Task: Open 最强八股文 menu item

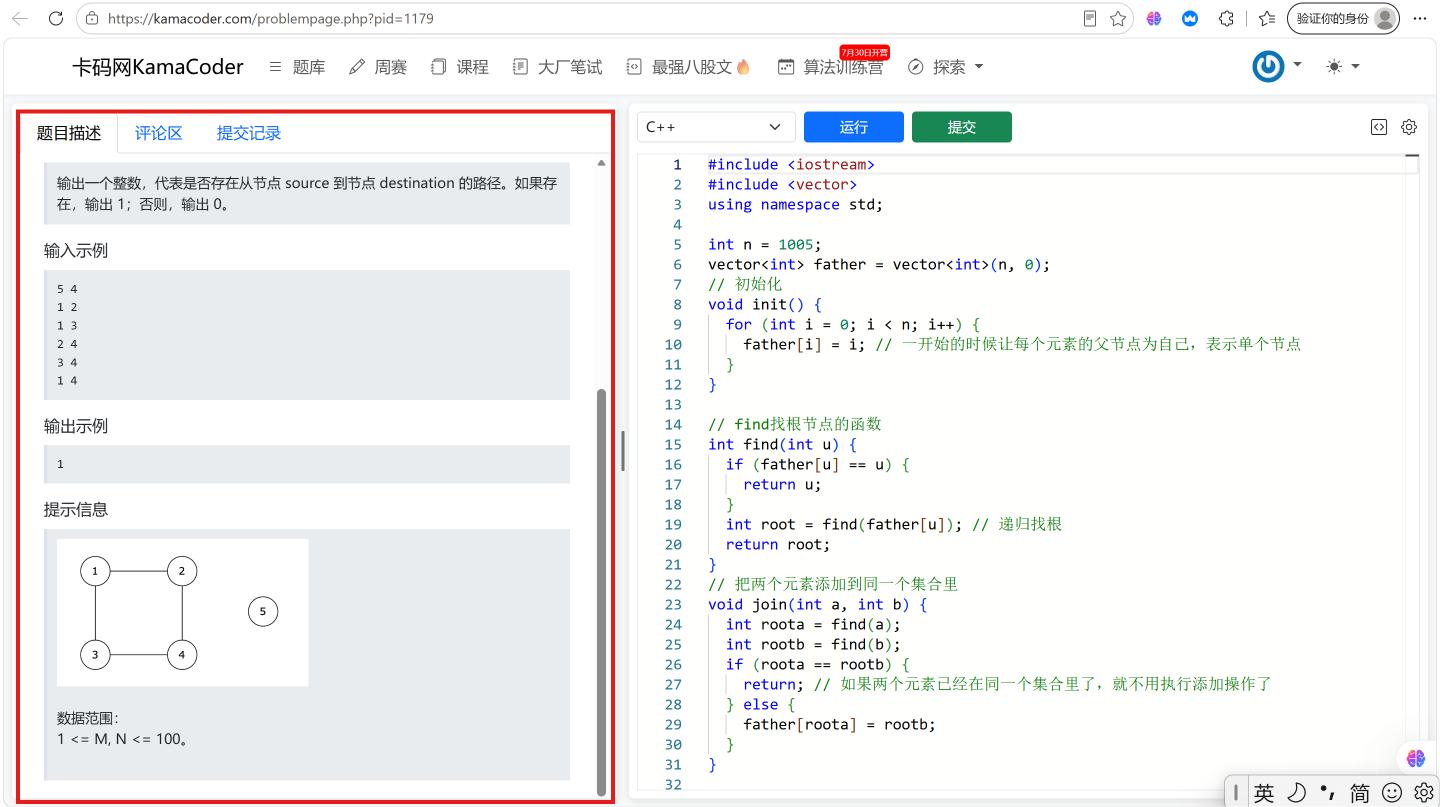Action: 688,67
